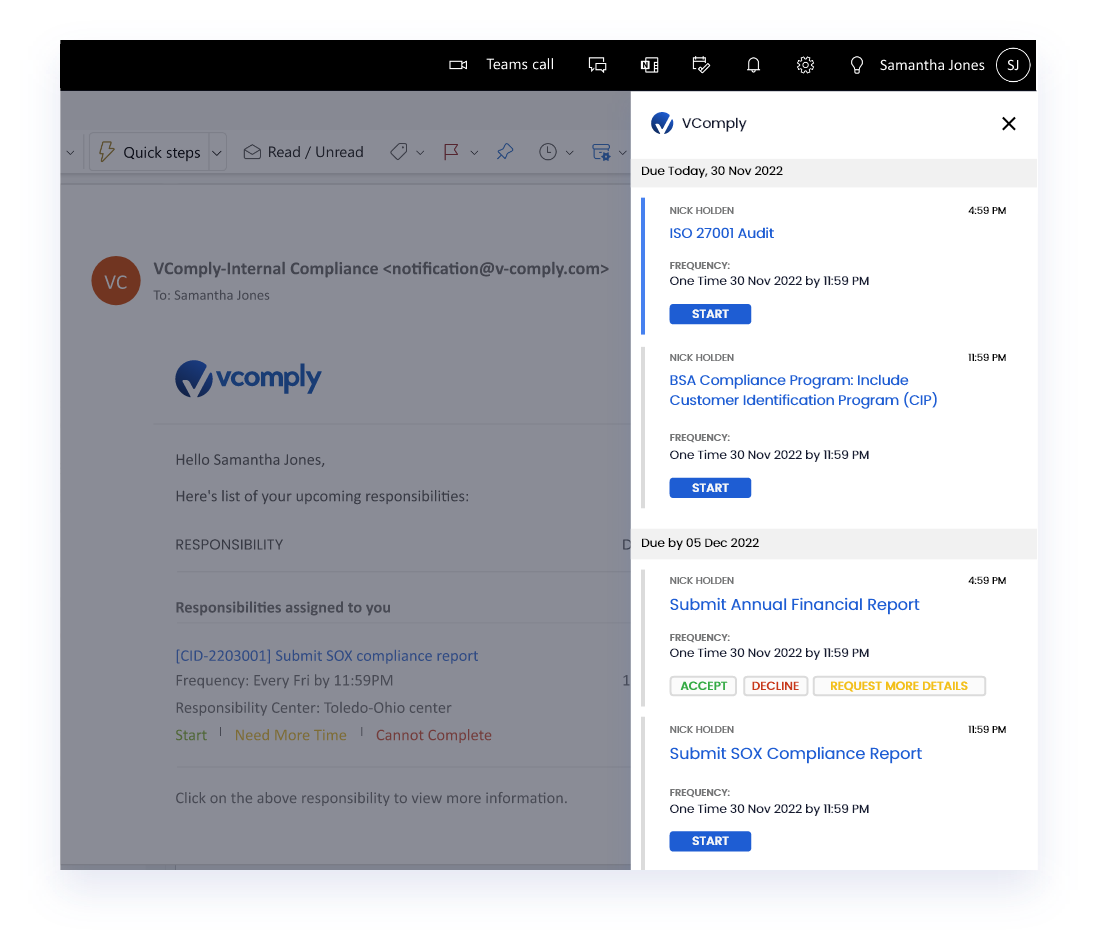Click the VC sender avatar
Screen dimensions: 1098x950
116,281
